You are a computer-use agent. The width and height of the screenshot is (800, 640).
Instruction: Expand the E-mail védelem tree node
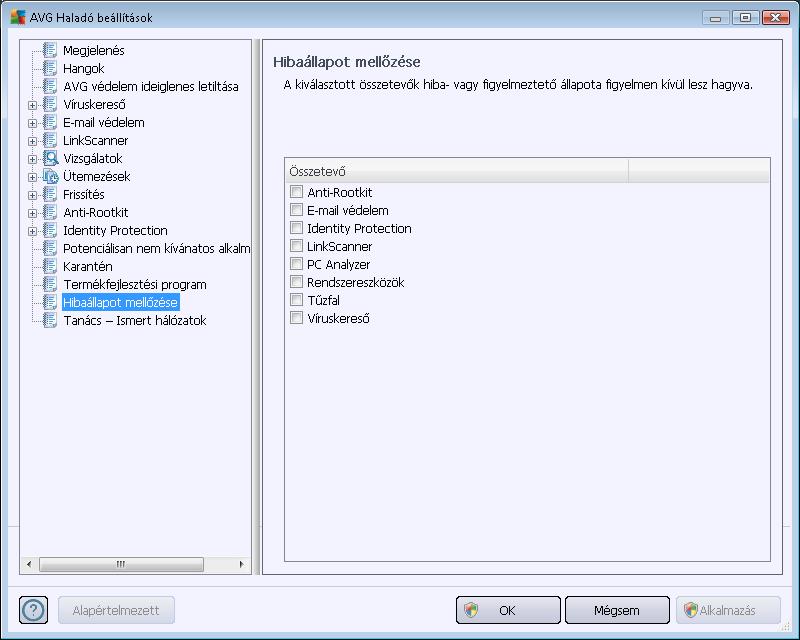[32, 123]
